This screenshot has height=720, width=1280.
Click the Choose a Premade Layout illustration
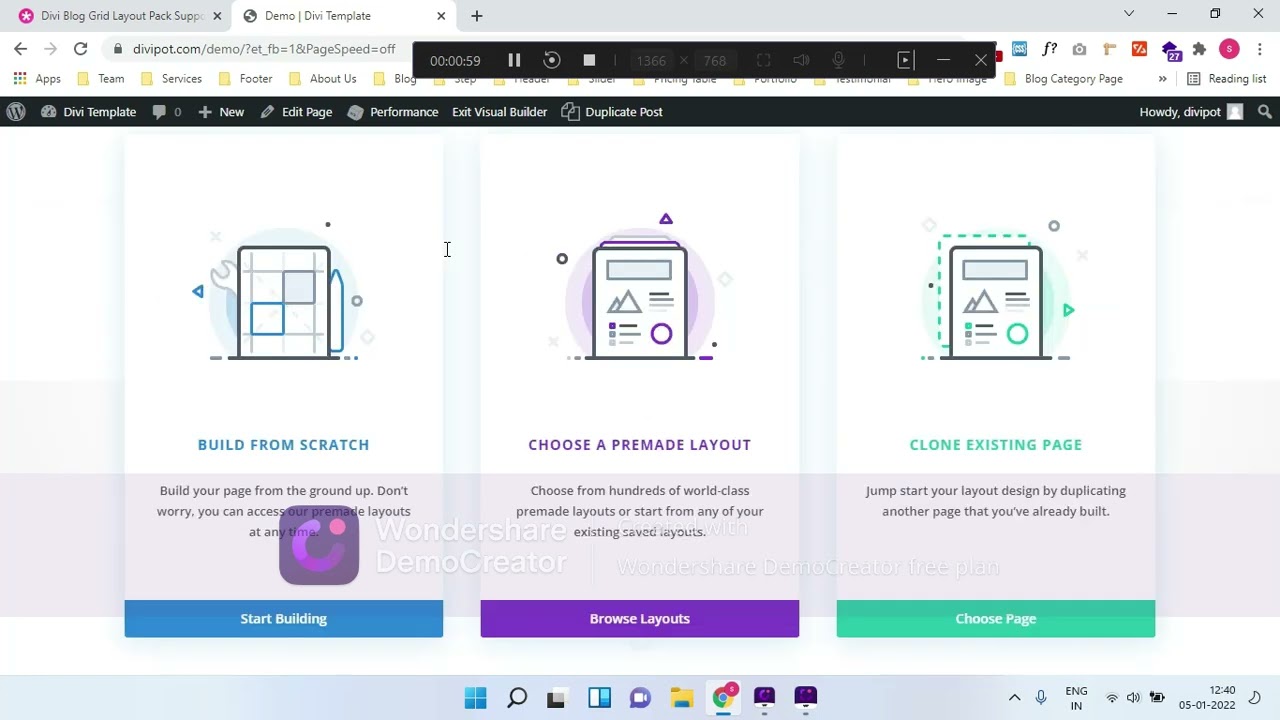640,288
